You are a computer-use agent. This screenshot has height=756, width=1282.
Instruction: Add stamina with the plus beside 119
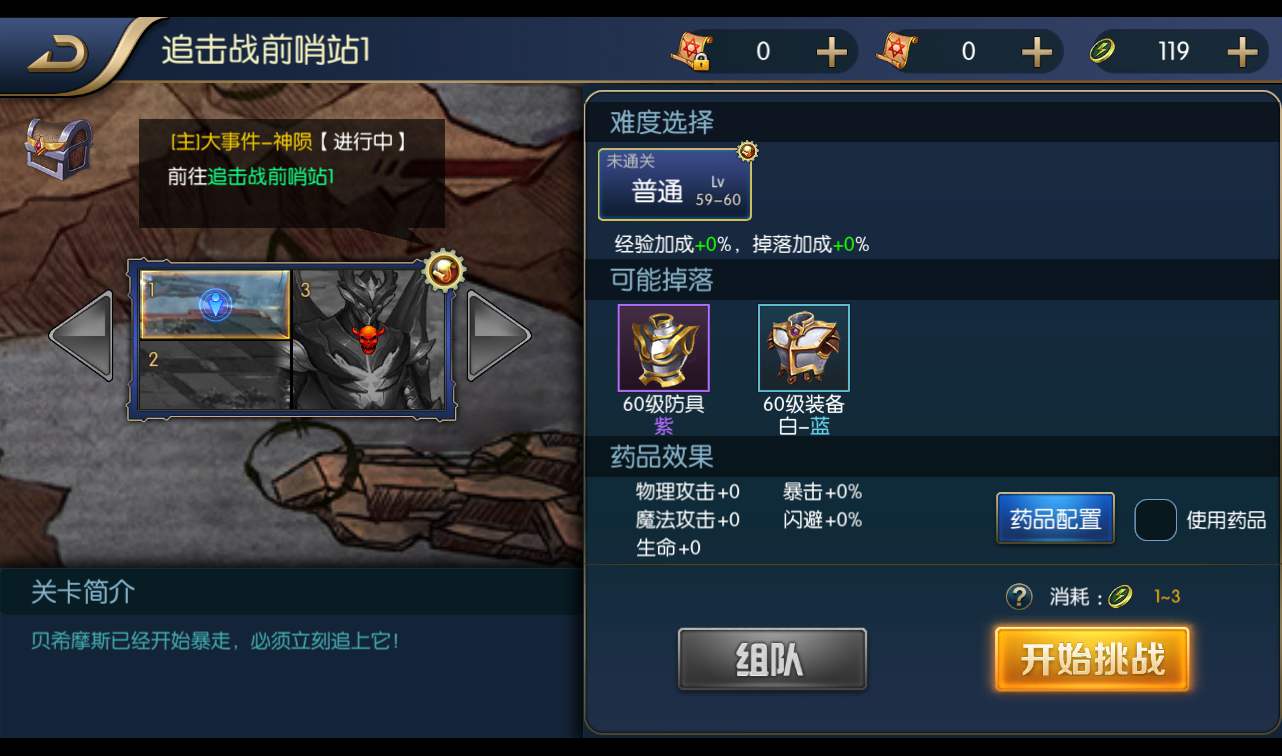tap(1241, 52)
